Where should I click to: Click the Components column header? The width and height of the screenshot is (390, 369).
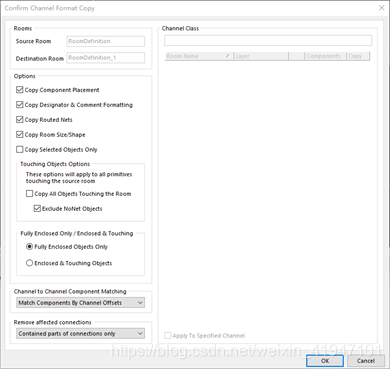326,56
